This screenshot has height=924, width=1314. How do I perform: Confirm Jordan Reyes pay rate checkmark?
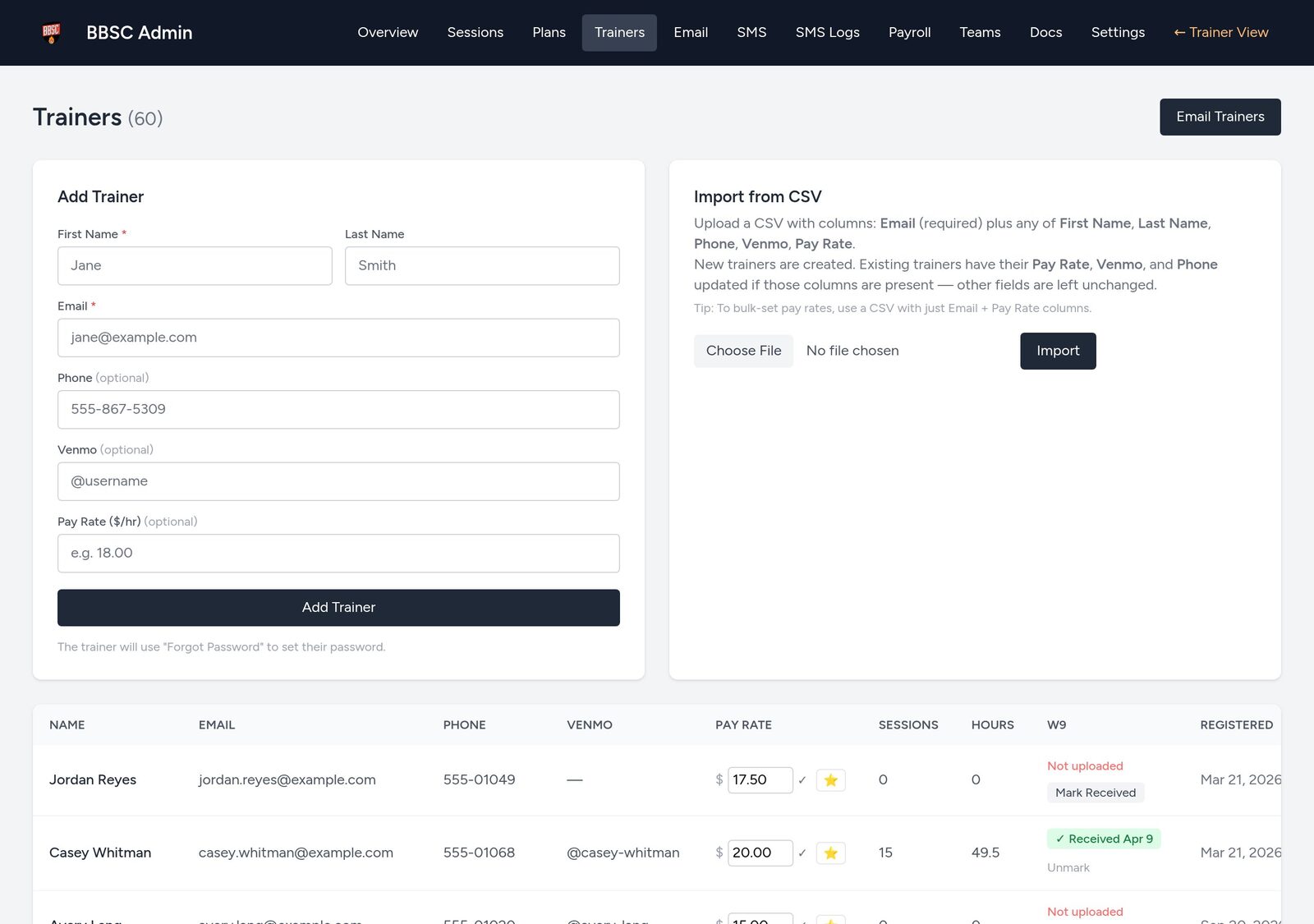(802, 780)
